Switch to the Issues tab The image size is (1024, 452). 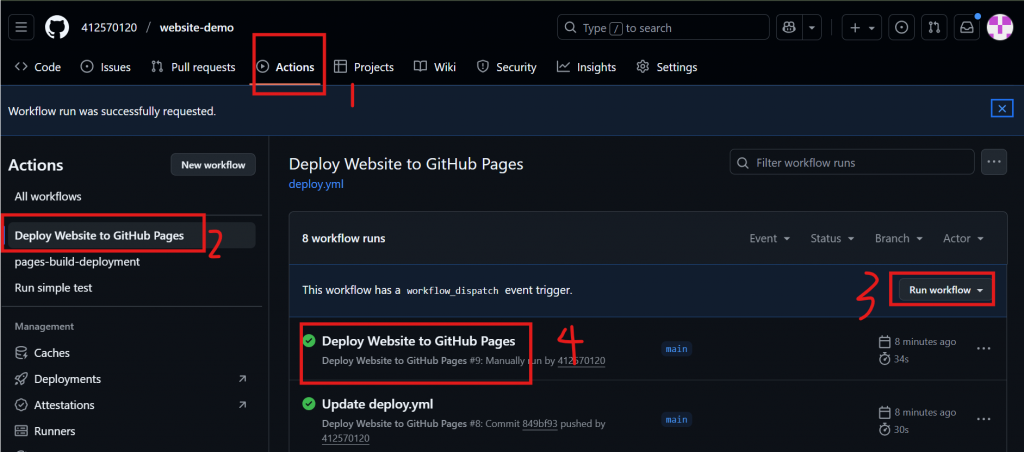pyautogui.click(x=106, y=67)
